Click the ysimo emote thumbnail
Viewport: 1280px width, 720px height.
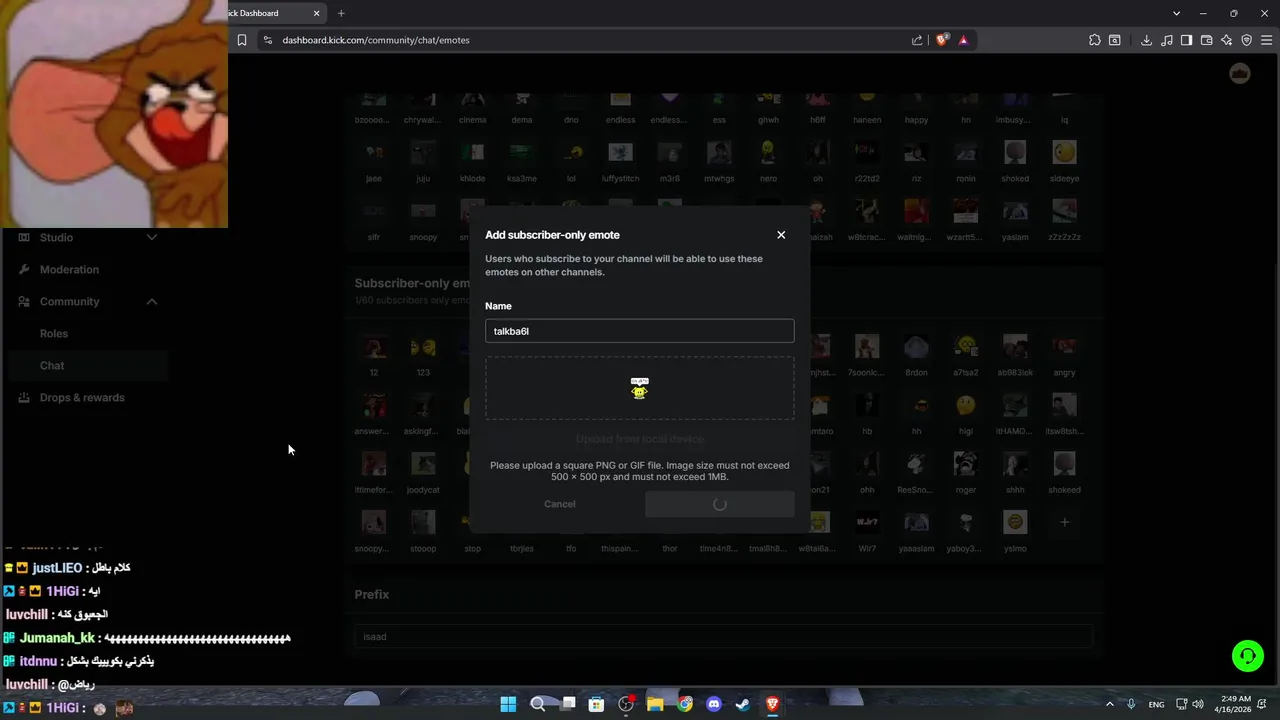[1015, 522]
